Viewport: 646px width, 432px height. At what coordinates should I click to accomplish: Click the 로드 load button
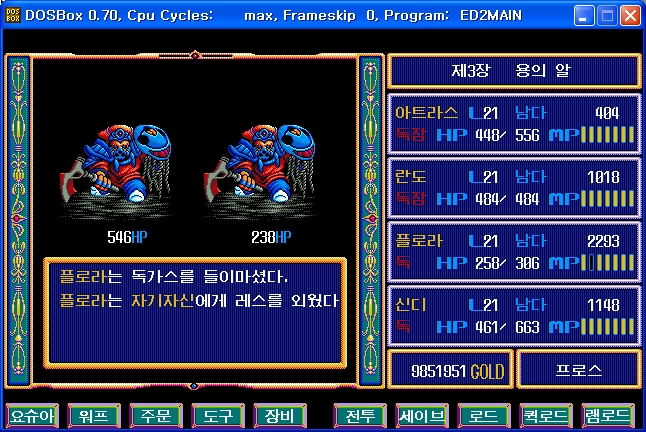484,416
